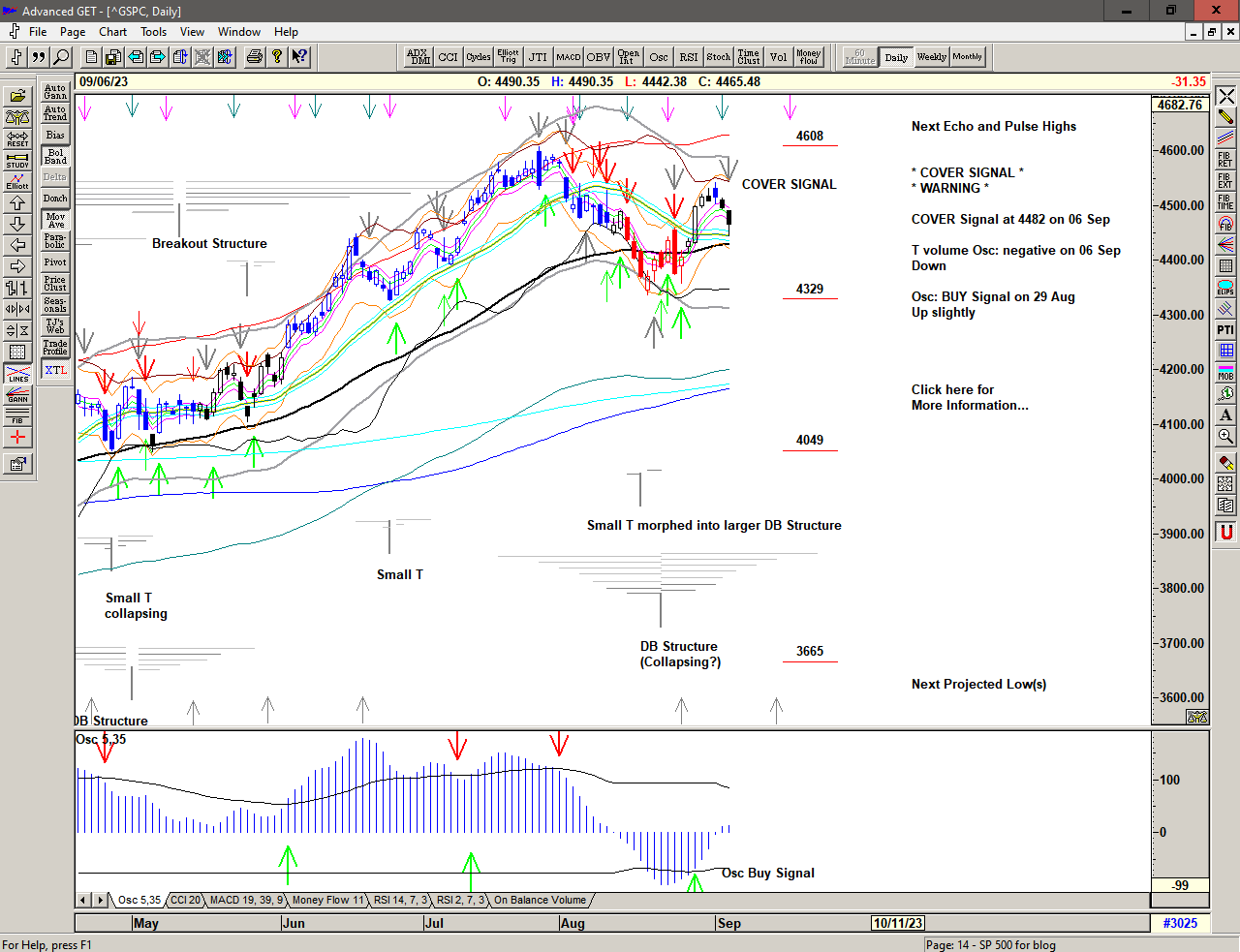Click the Elliott wave tool icon

point(17,181)
